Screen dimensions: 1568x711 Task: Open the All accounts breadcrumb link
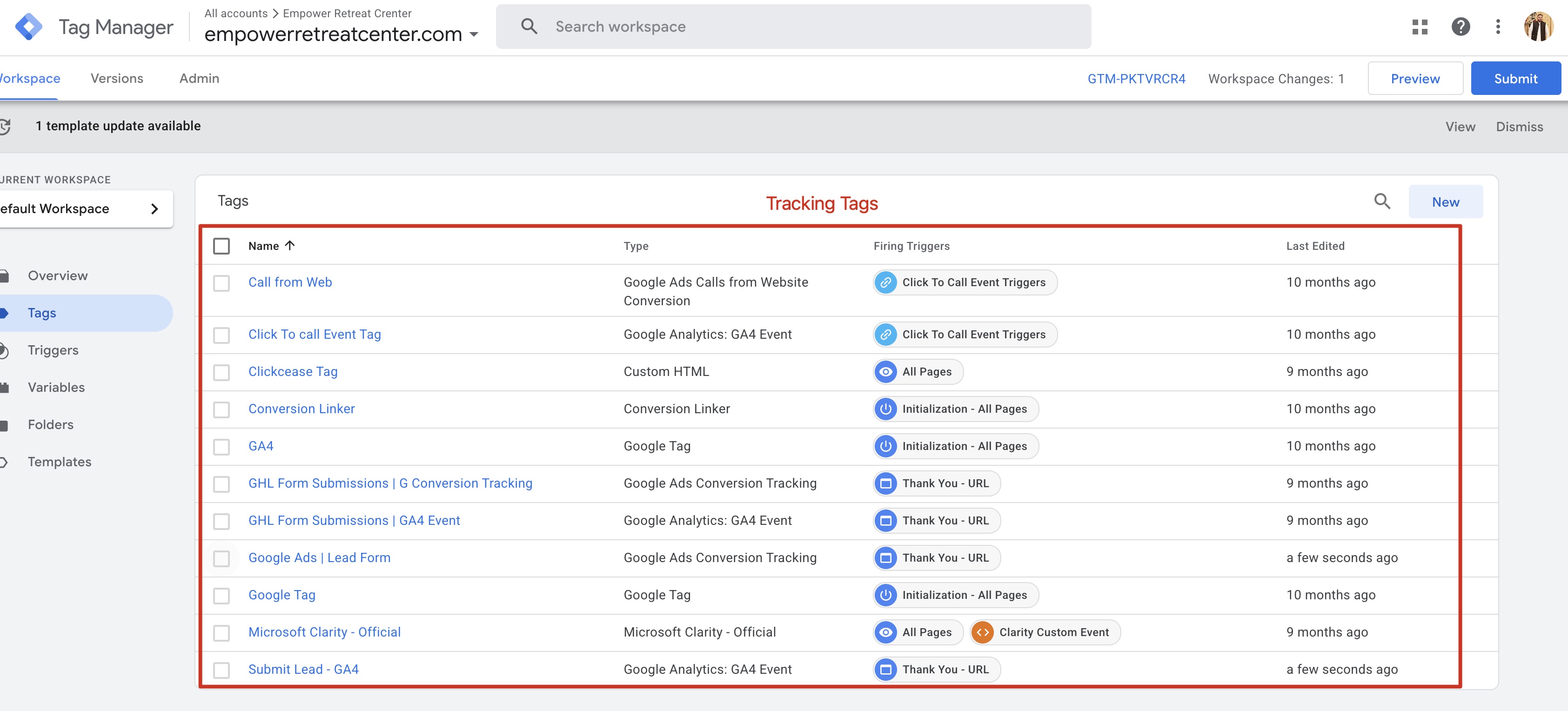(235, 13)
